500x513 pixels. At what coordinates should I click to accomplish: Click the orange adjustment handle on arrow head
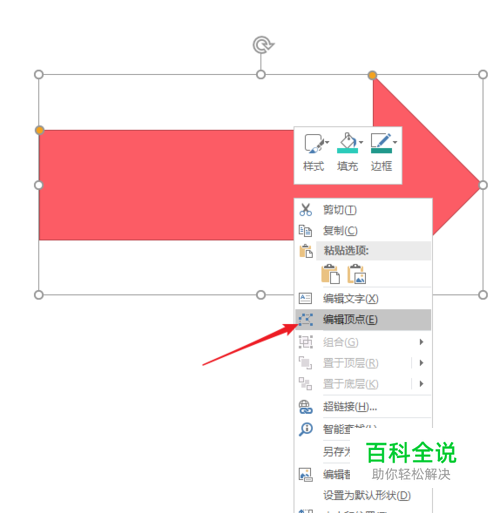point(372,75)
